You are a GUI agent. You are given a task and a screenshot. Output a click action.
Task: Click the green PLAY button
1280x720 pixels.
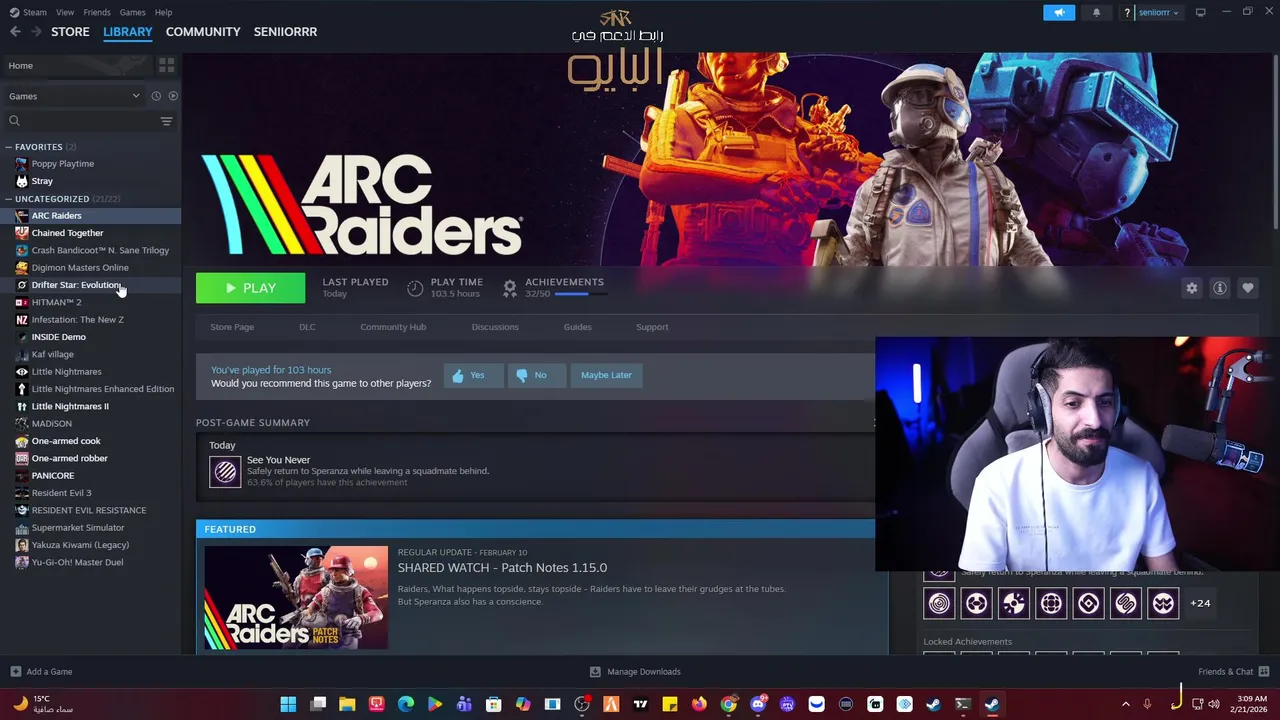point(250,288)
